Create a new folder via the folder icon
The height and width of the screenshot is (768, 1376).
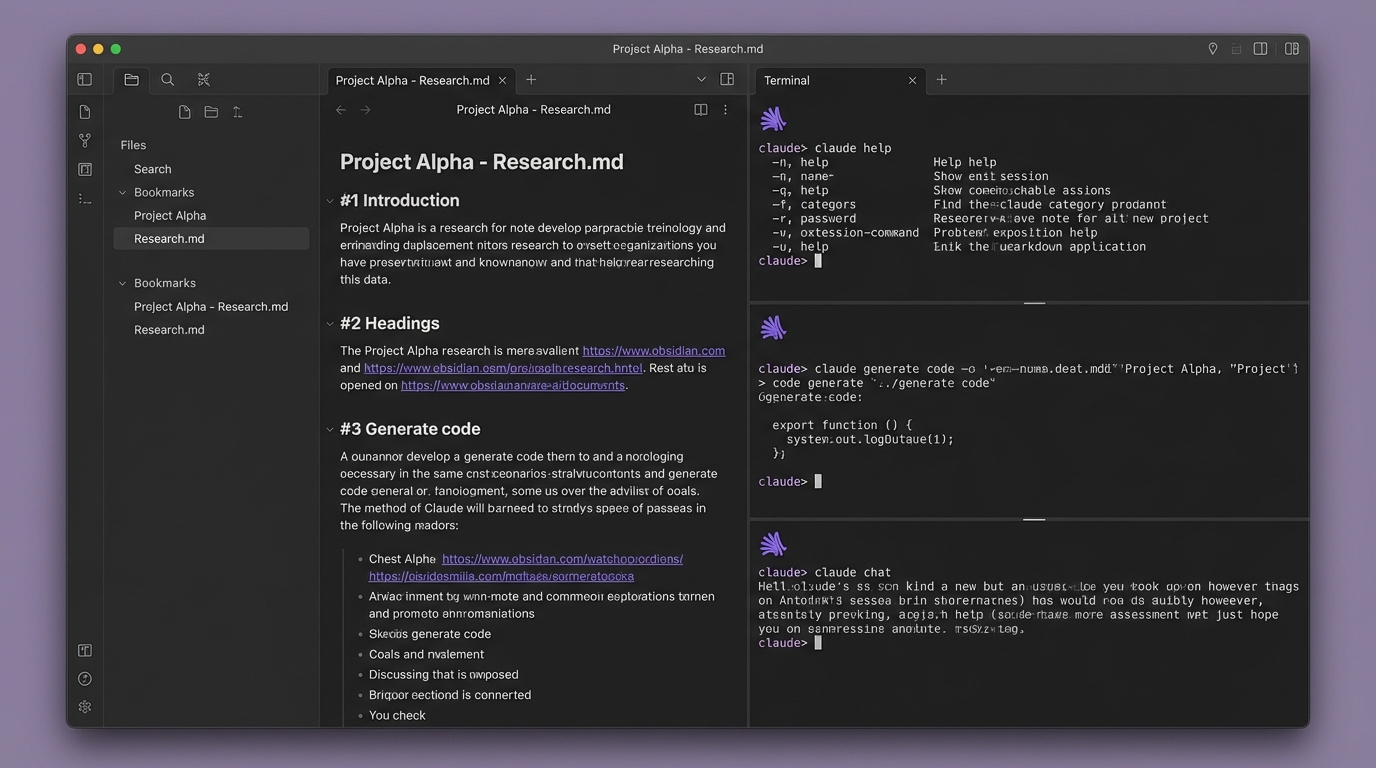(x=211, y=112)
